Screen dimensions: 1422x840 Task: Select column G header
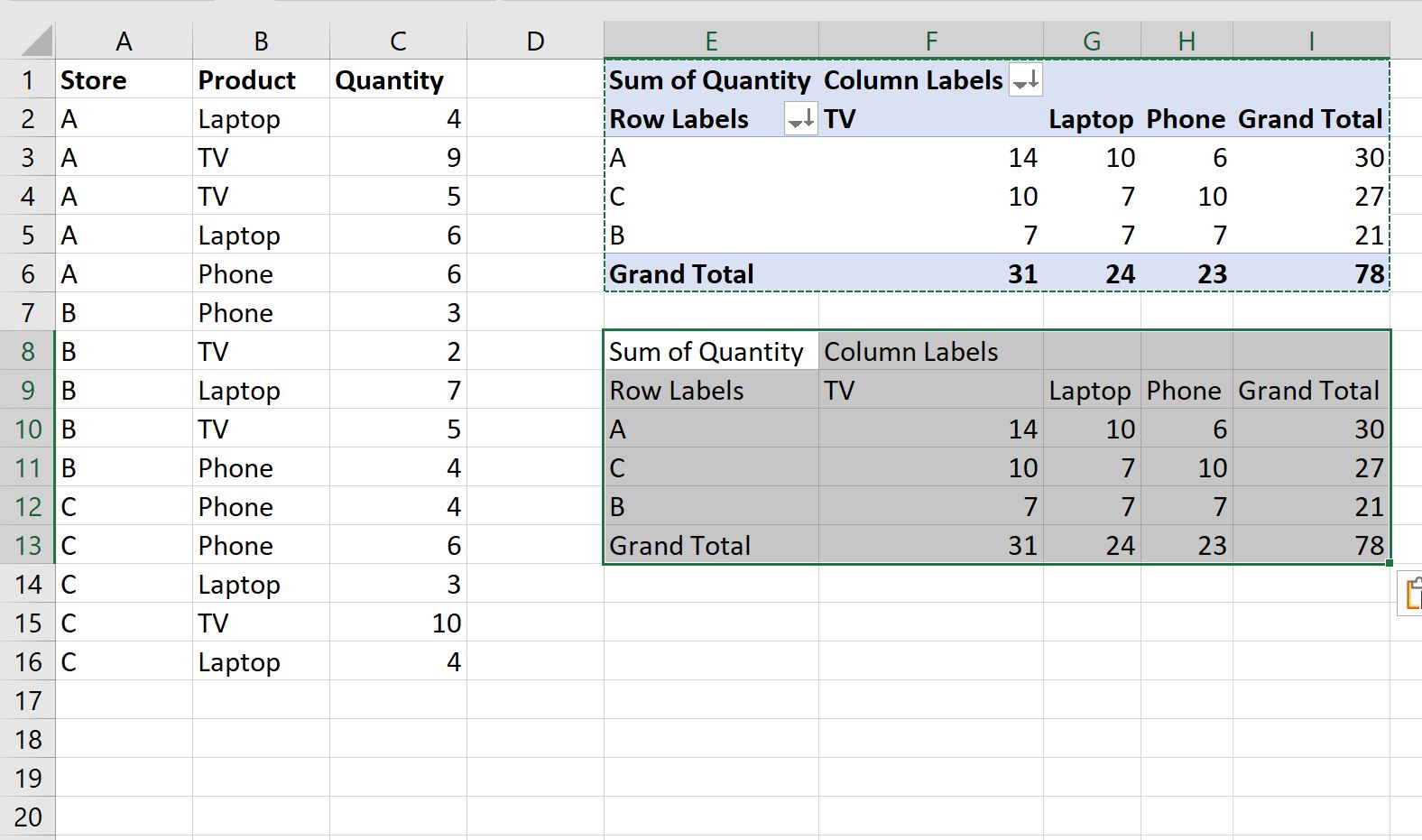1092,42
